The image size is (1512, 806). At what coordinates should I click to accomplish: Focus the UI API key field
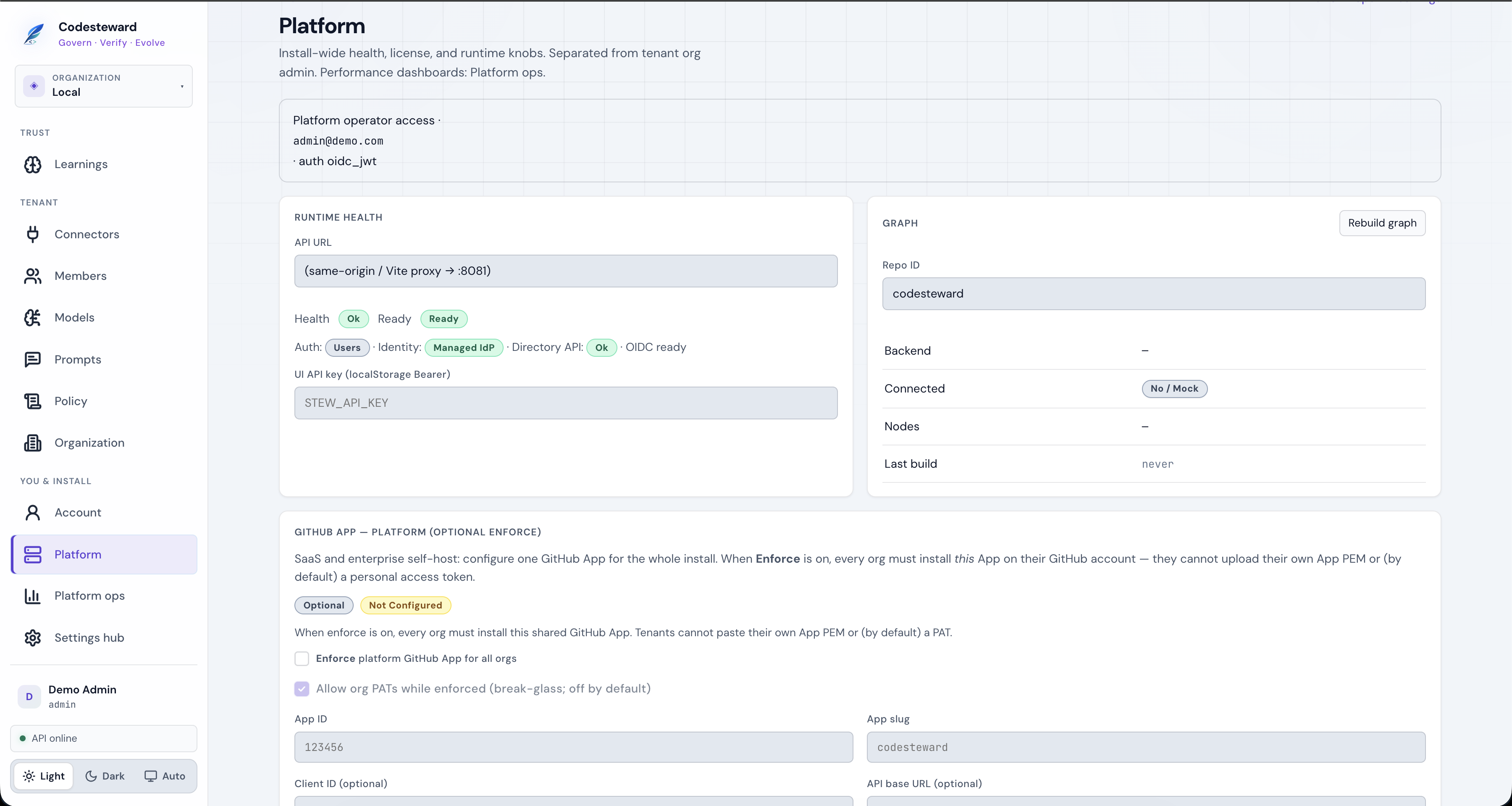click(x=566, y=403)
